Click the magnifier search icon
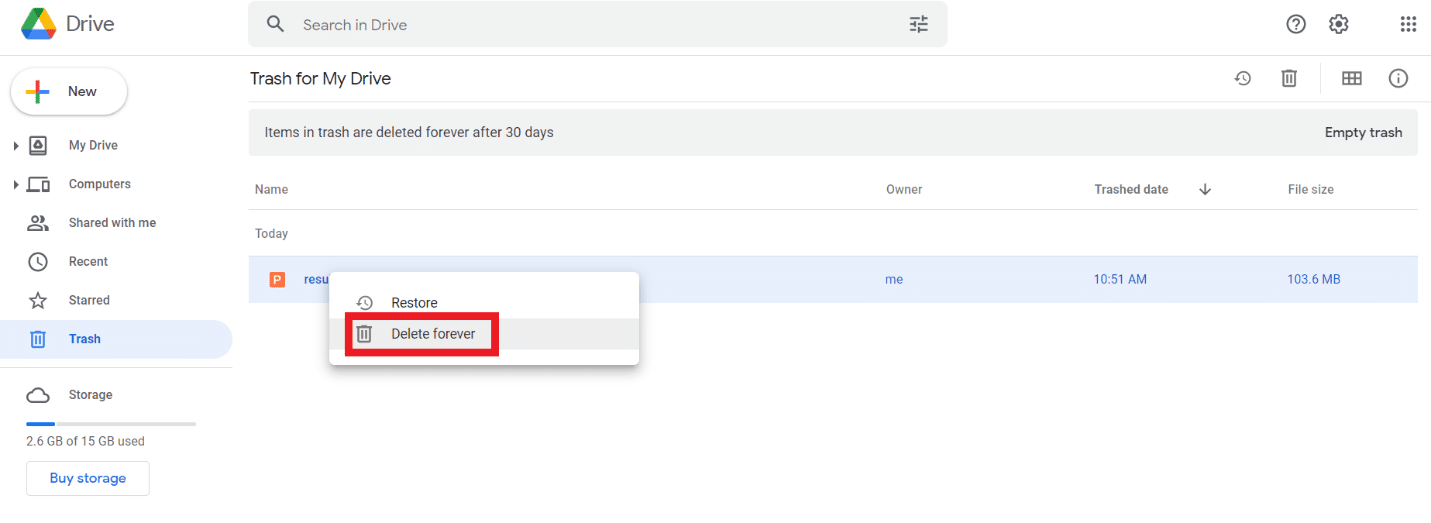Screen dimensions: 1431x523 (276, 25)
